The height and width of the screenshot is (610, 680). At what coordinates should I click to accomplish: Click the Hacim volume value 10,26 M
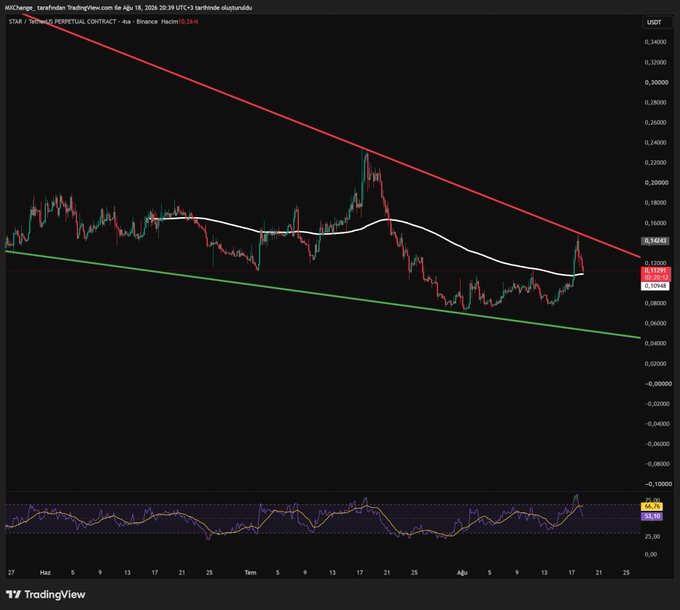188,21
